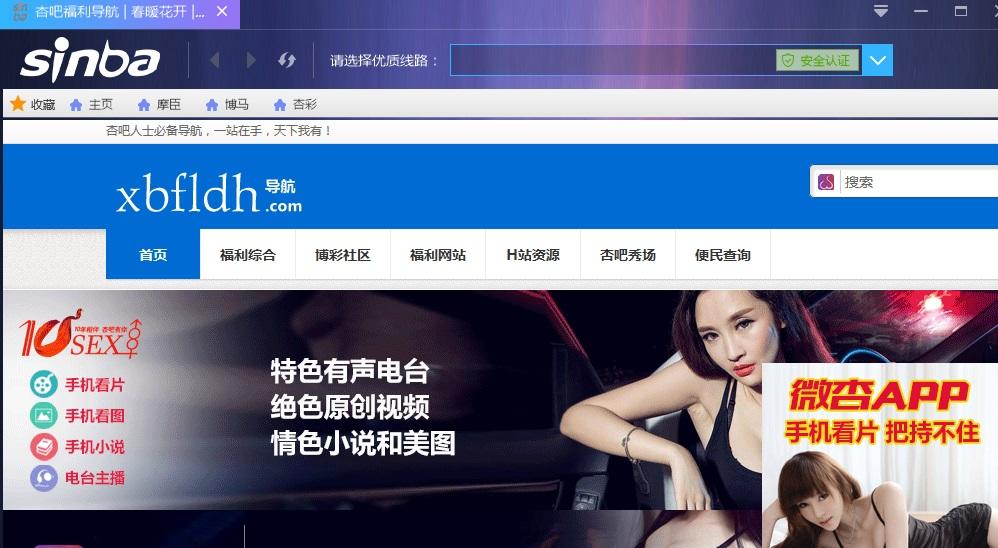Click the xbfldh.com site logo

[209, 193]
